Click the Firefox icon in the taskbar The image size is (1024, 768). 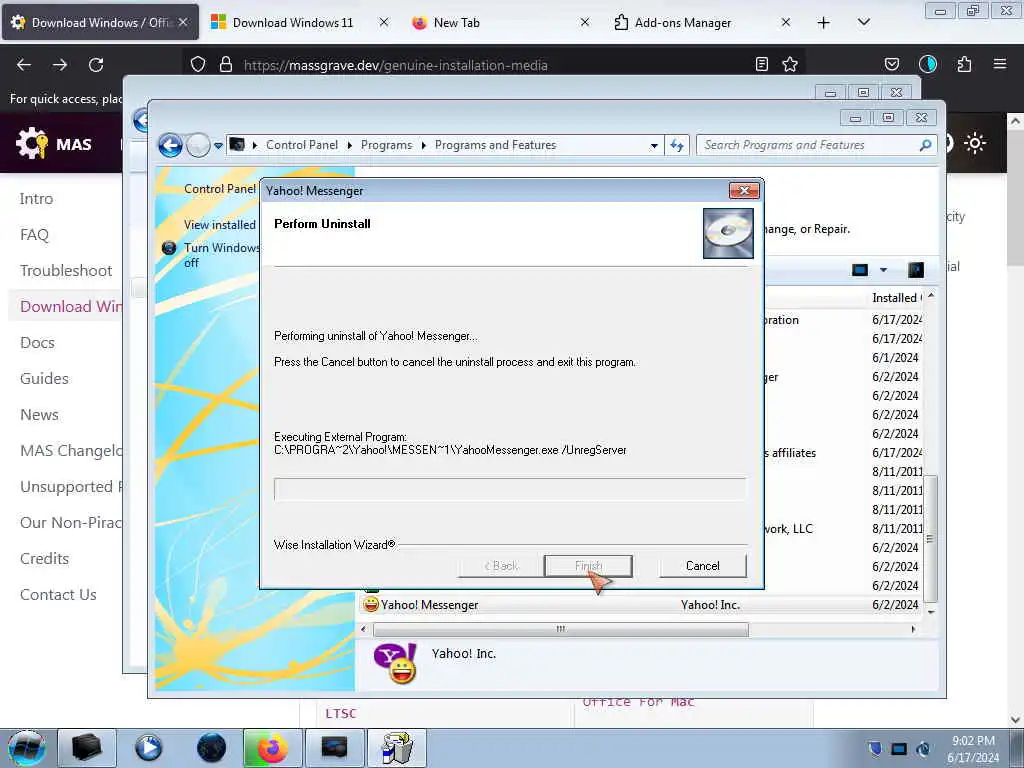pos(272,748)
